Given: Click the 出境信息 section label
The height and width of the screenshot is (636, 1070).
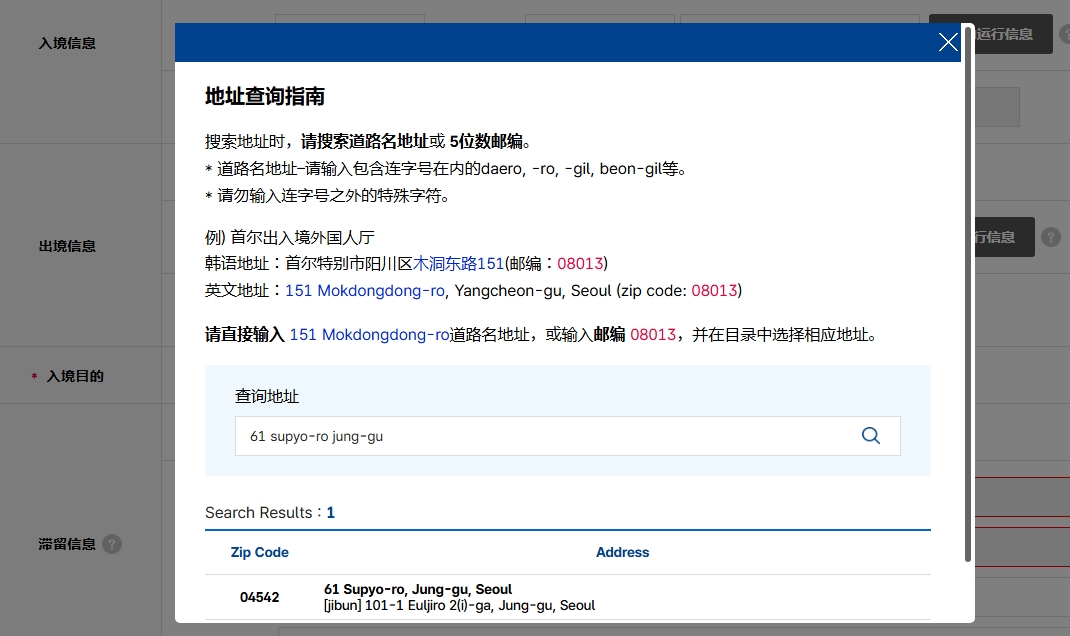Looking at the screenshot, I should [x=67, y=246].
